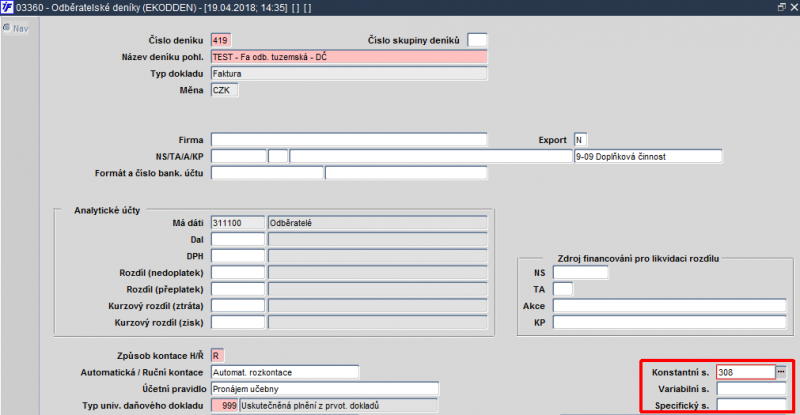Click the Typ dokladu field showing Faktura
This screenshot has height=415, width=800.
[349, 74]
